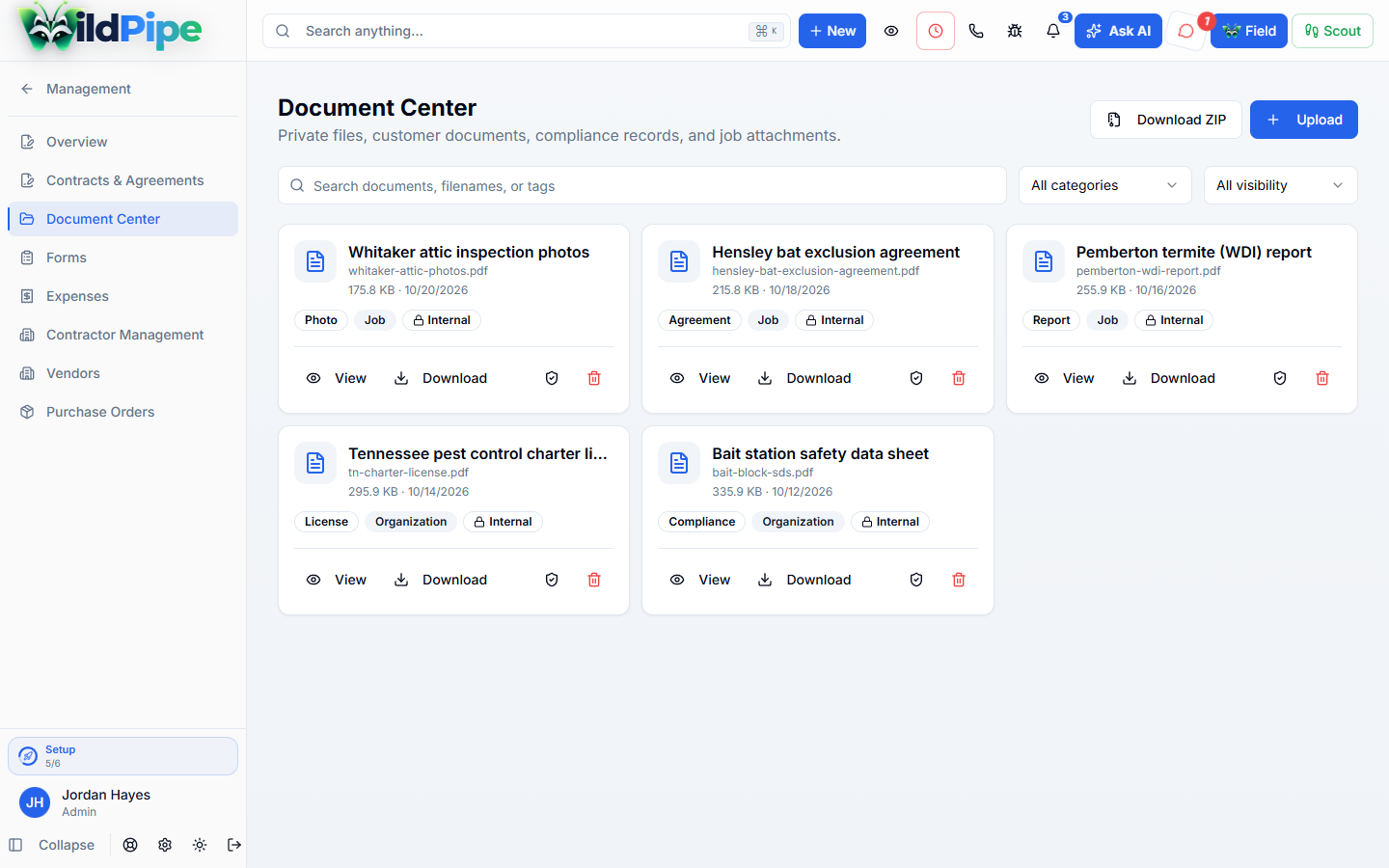
Task: Click shield icon on Tennessee charter license card
Action: point(552,580)
